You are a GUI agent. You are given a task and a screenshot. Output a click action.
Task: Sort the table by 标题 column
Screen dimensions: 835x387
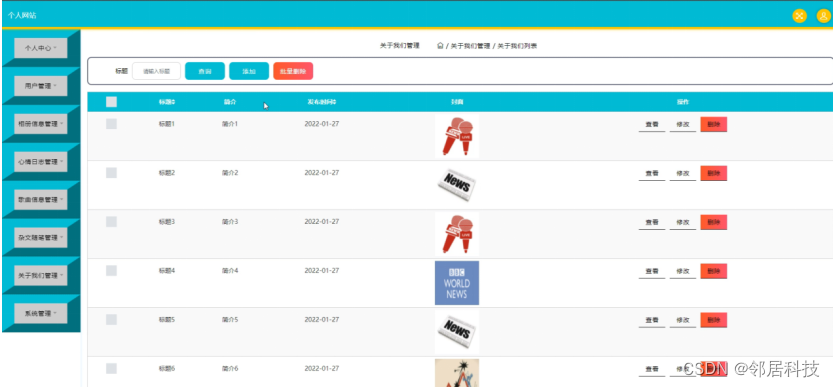(167, 102)
